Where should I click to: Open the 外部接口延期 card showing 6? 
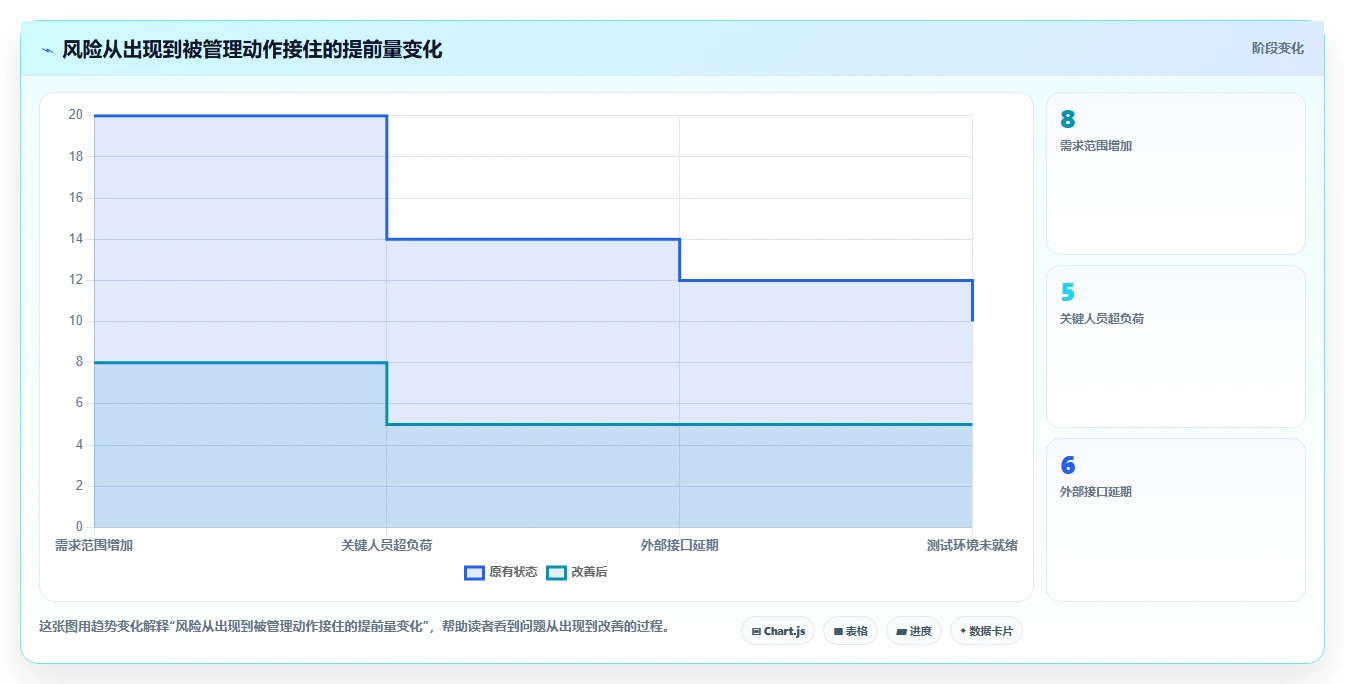1176,520
